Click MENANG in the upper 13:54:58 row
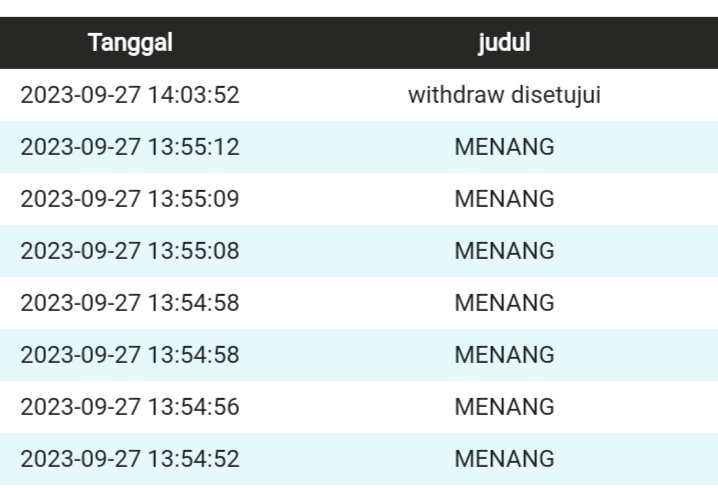 504,303
